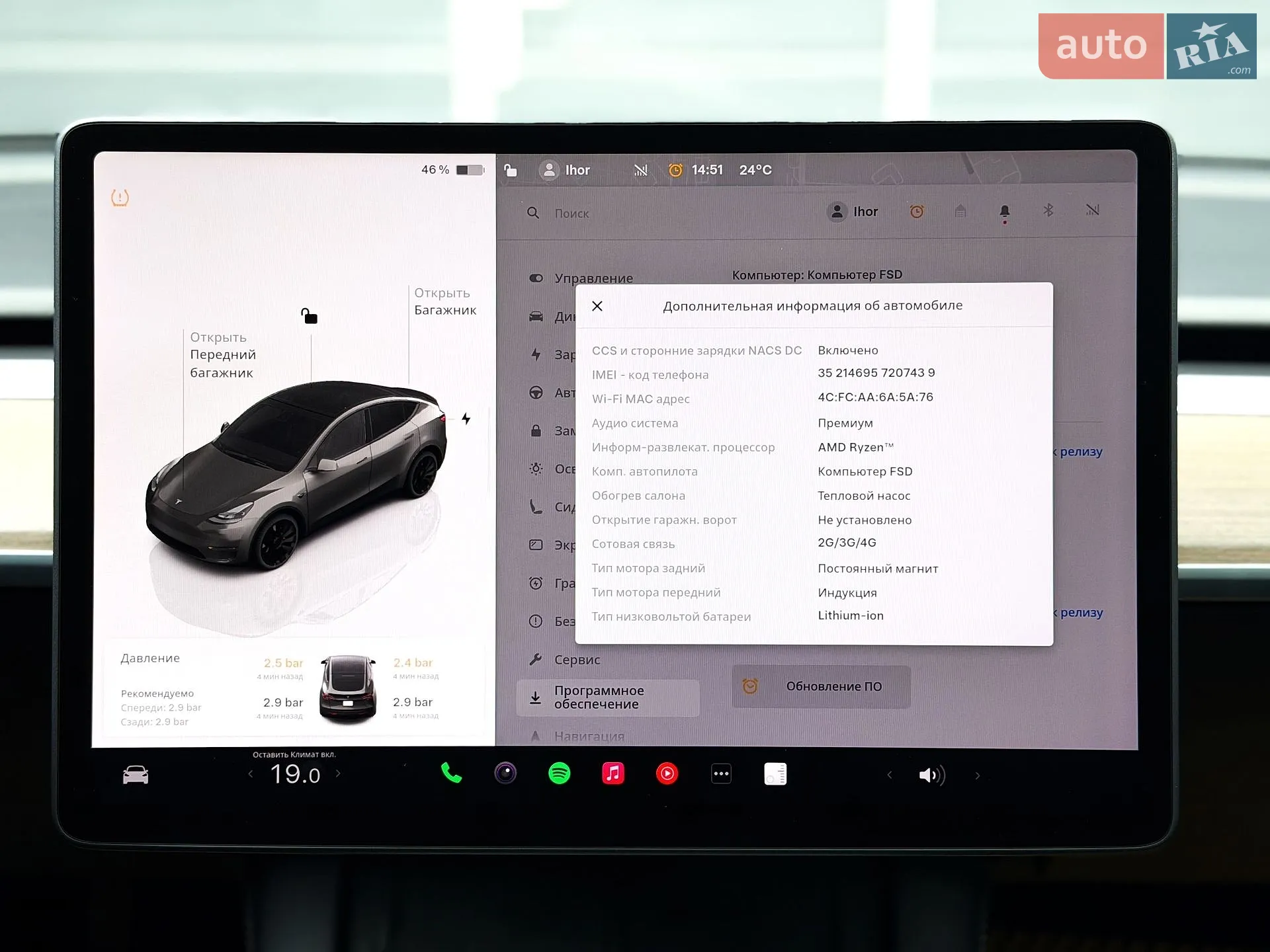This screenshot has width=1270, height=952.
Task: Open notifications bell icon
Action: coord(1005,212)
